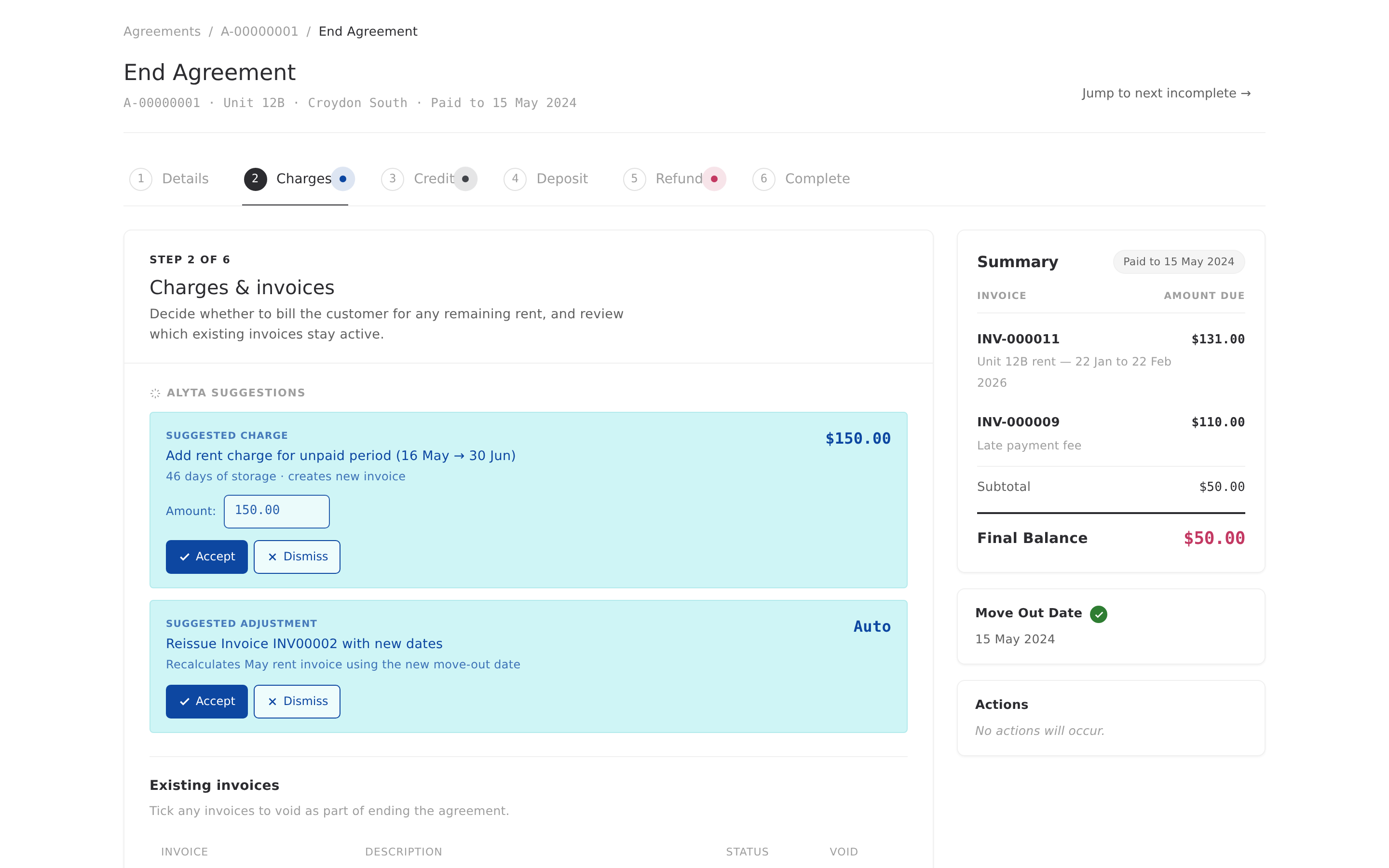Click the VOID column header

(x=843, y=852)
